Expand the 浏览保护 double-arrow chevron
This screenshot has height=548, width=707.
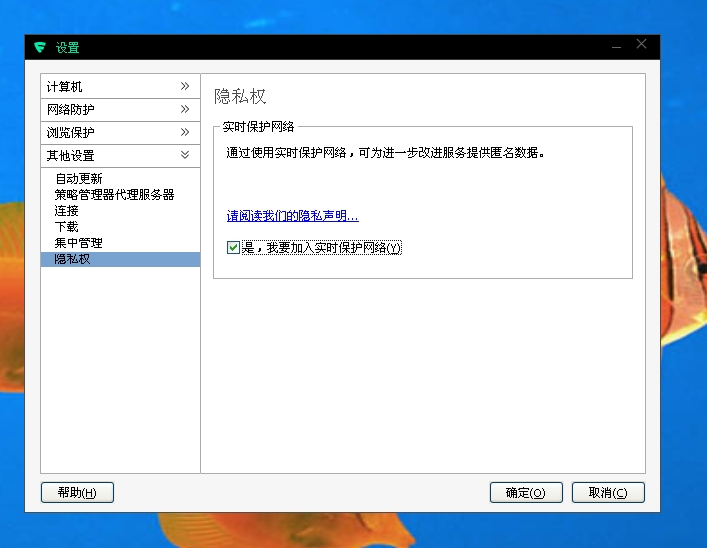tap(185, 133)
